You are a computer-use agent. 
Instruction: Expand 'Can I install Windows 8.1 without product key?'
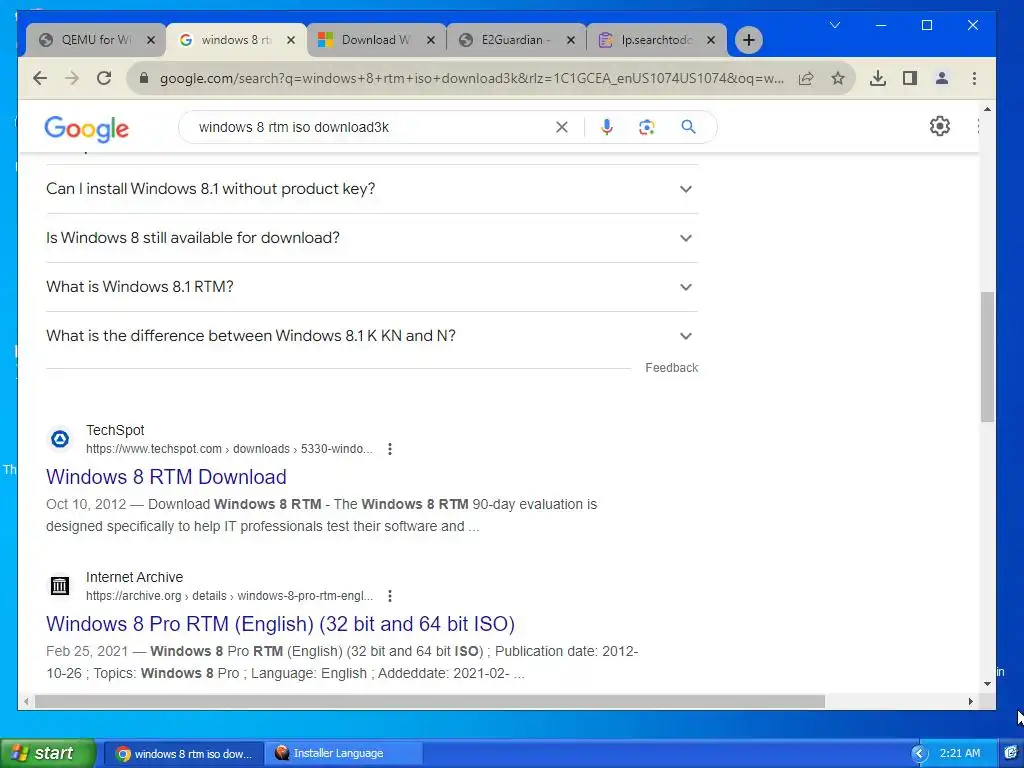tap(372, 189)
